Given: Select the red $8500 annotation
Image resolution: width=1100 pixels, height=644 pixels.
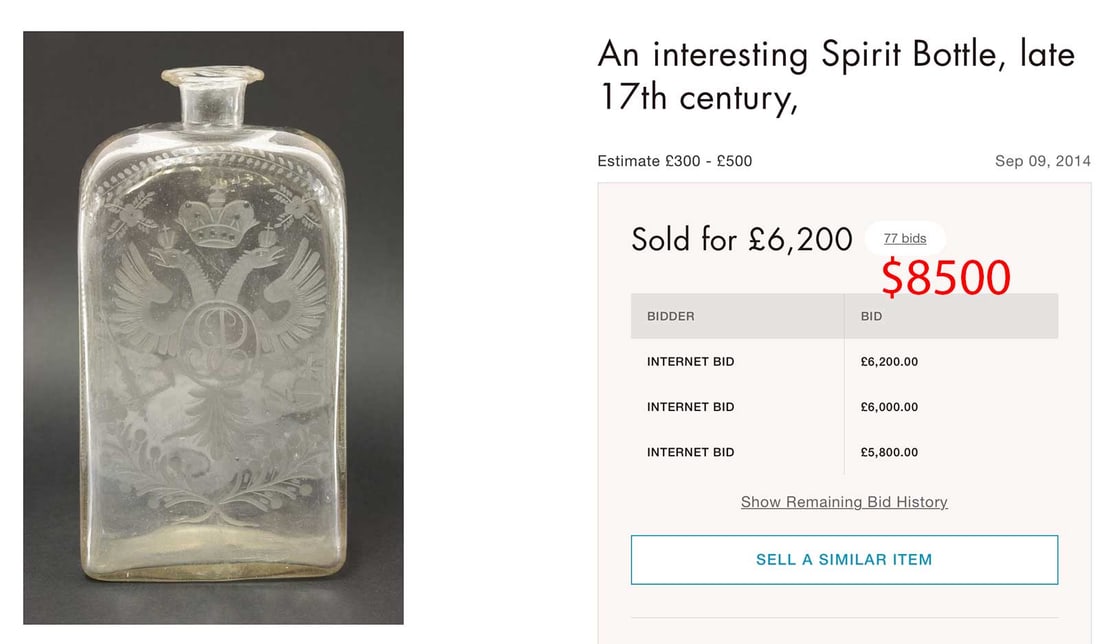Looking at the screenshot, I should (945, 275).
